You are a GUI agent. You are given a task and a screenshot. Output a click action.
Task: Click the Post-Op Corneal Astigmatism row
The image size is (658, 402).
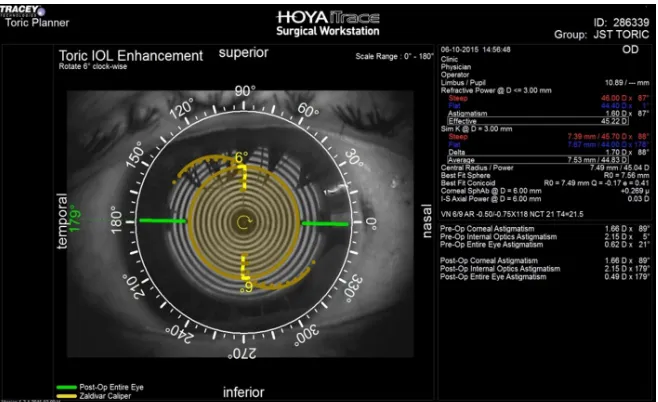pyautogui.click(x=545, y=261)
